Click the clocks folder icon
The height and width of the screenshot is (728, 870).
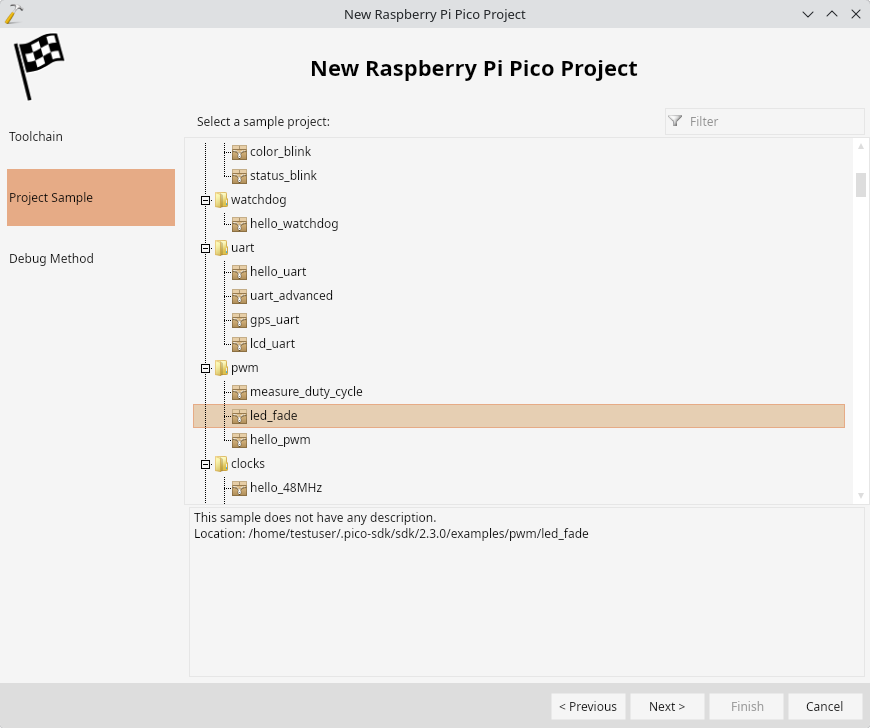coord(221,463)
